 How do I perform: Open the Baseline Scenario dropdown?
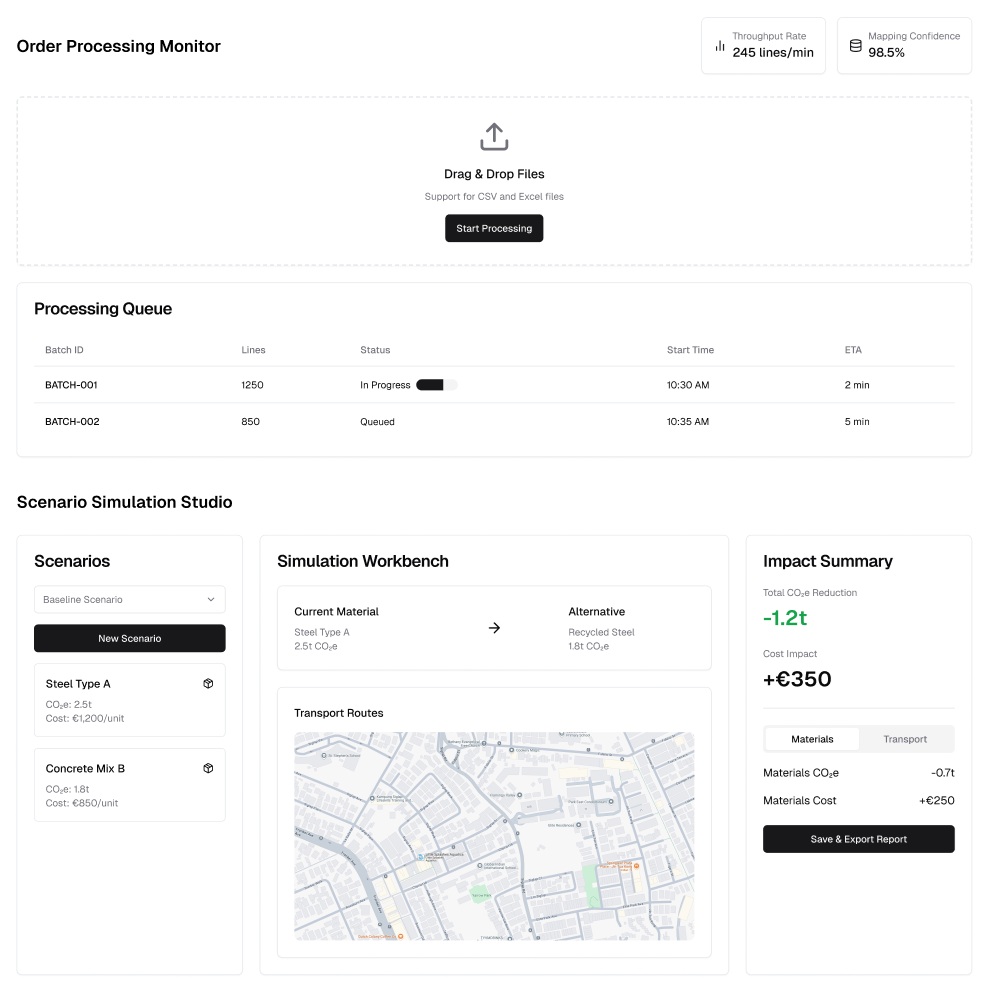tap(130, 599)
